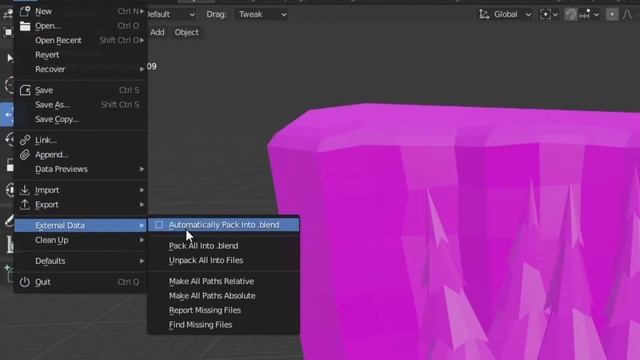Screen dimensions: 640x360
Task: Click the Link chain icon
Action: pos(25,140)
